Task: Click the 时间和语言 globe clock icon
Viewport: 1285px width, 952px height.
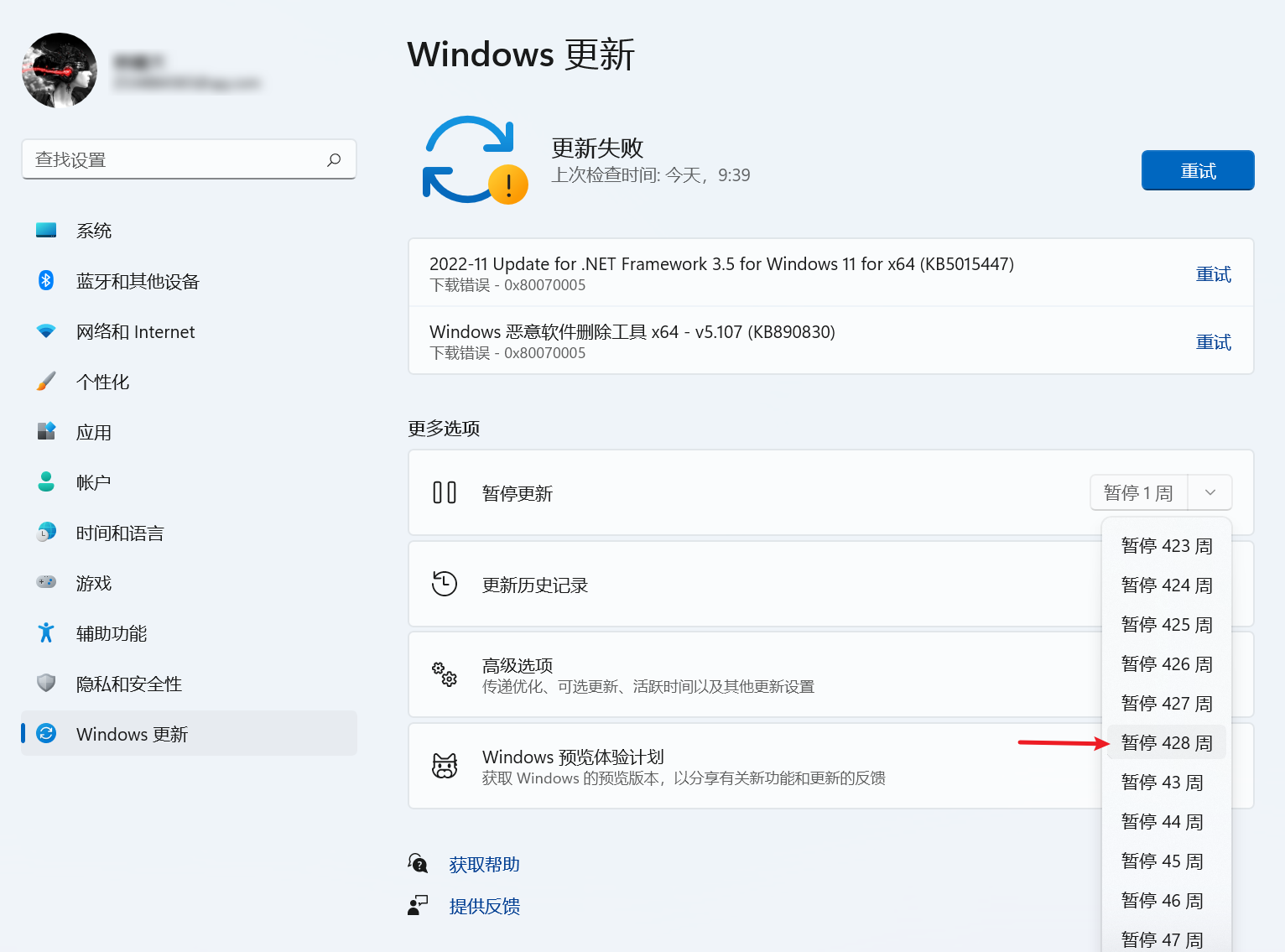Action: (46, 533)
